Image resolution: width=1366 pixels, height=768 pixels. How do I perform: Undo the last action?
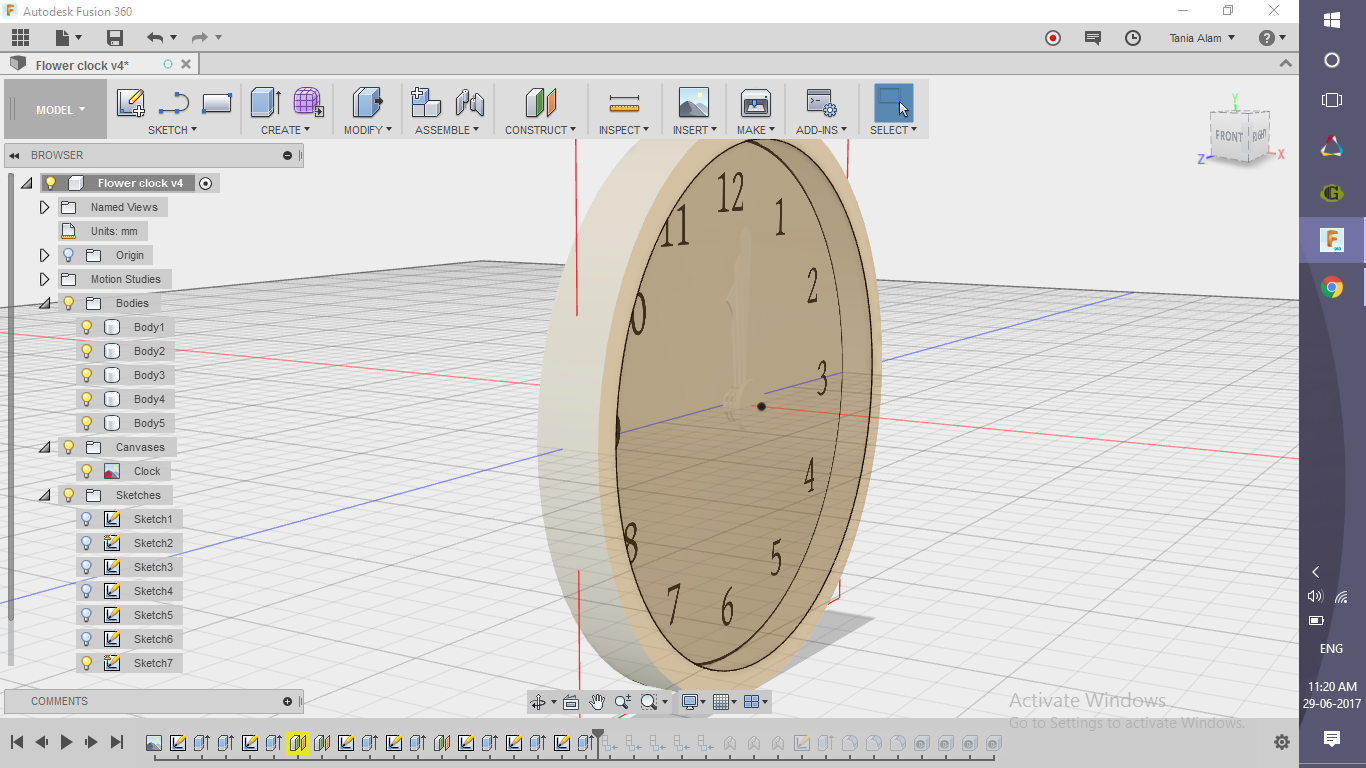[x=155, y=38]
